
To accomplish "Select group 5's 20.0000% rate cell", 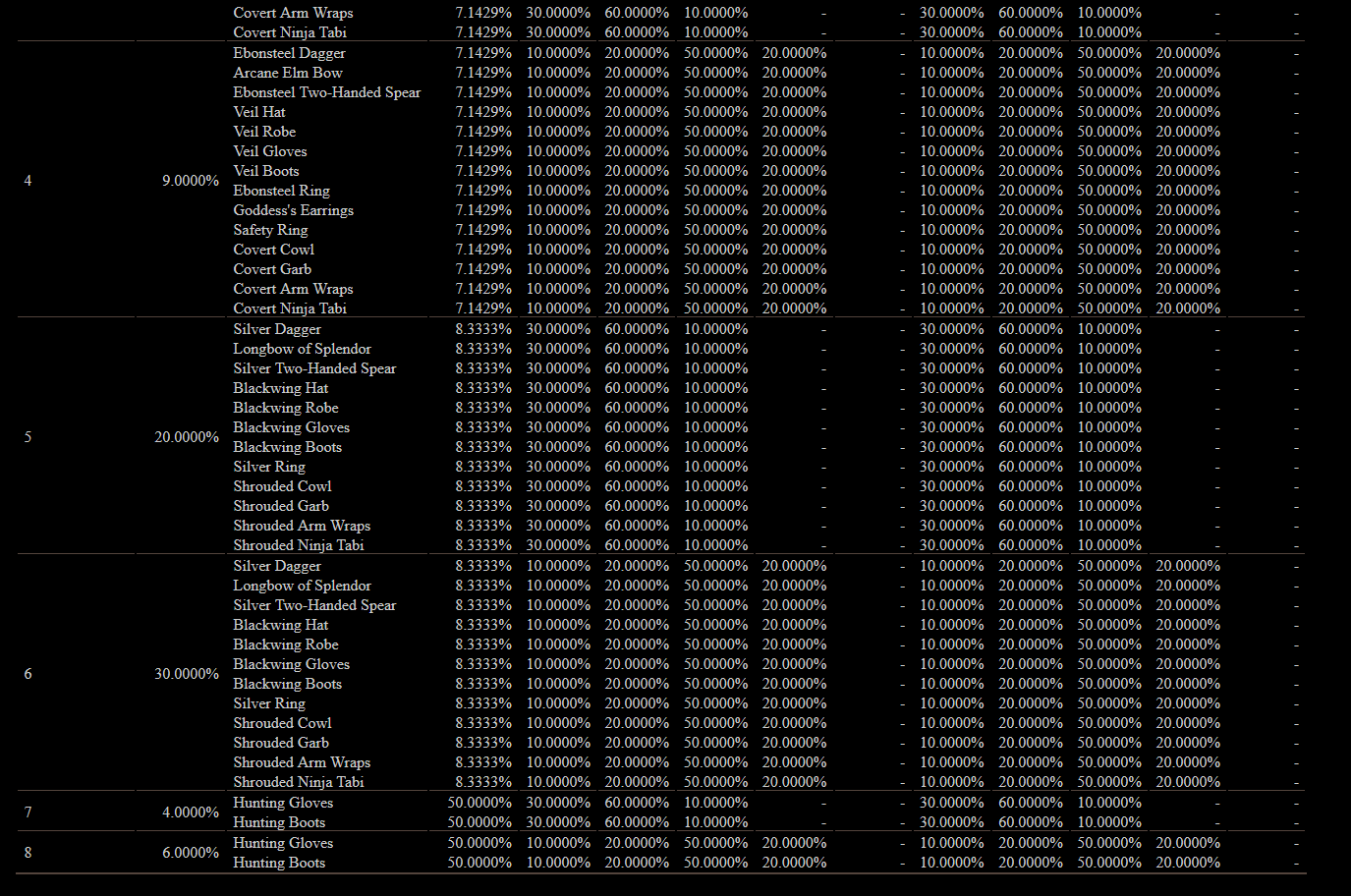I will (x=187, y=437).
